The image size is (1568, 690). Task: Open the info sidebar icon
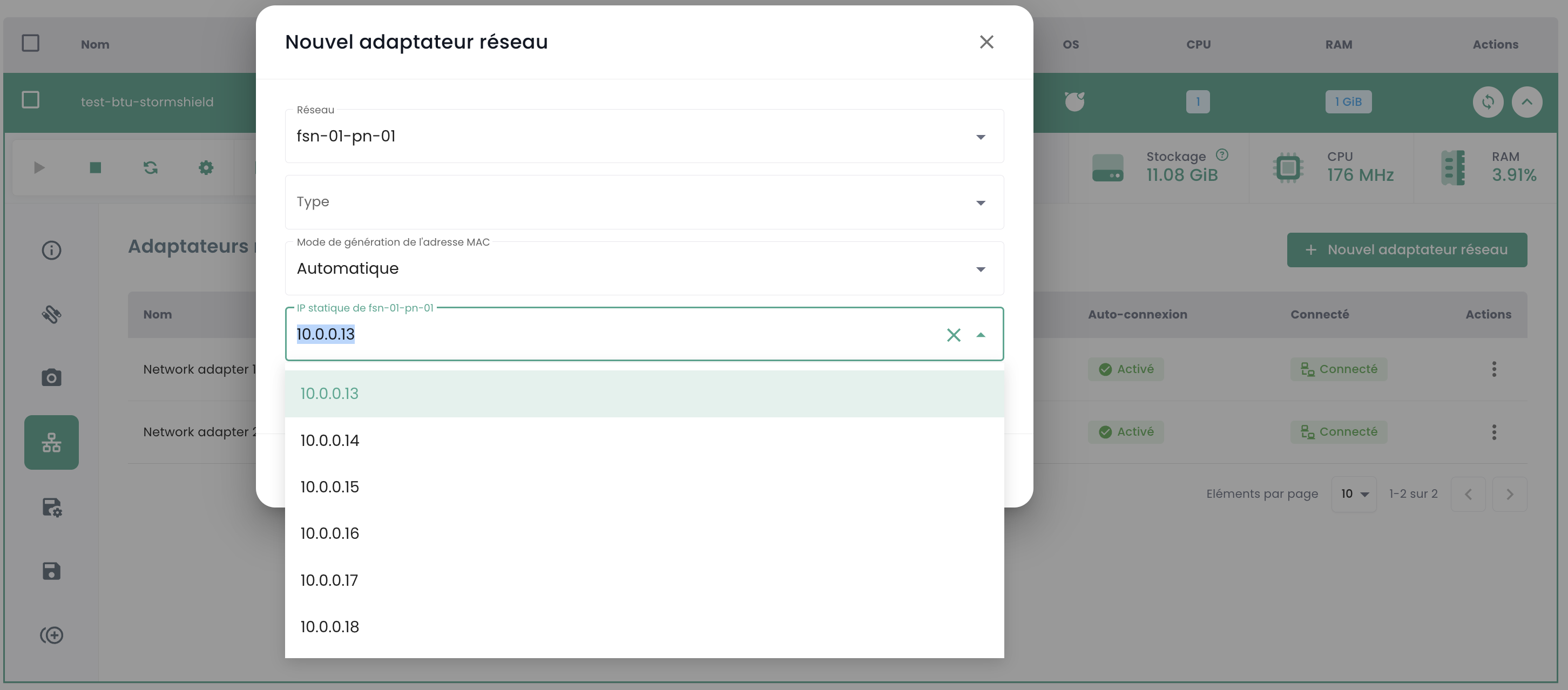[x=51, y=250]
